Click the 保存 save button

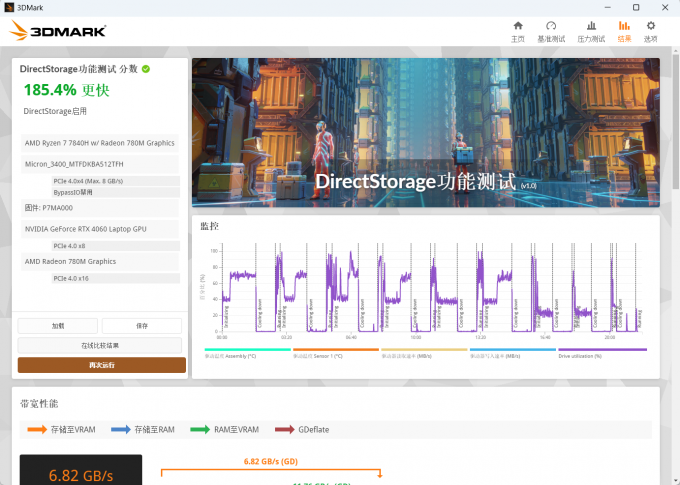(141, 326)
